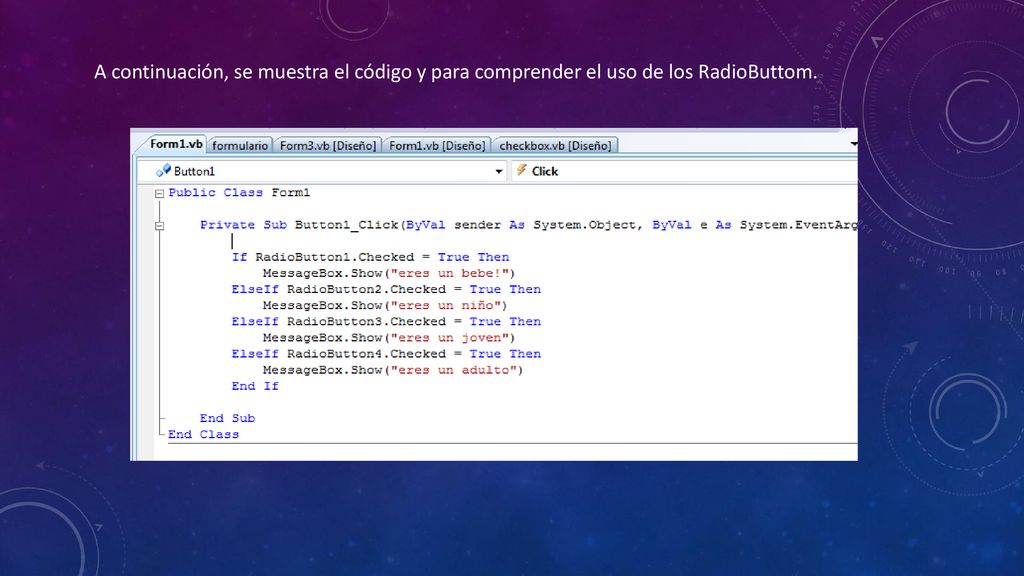
Task: Click the RadioButton4.Checked line
Action: (x=386, y=354)
